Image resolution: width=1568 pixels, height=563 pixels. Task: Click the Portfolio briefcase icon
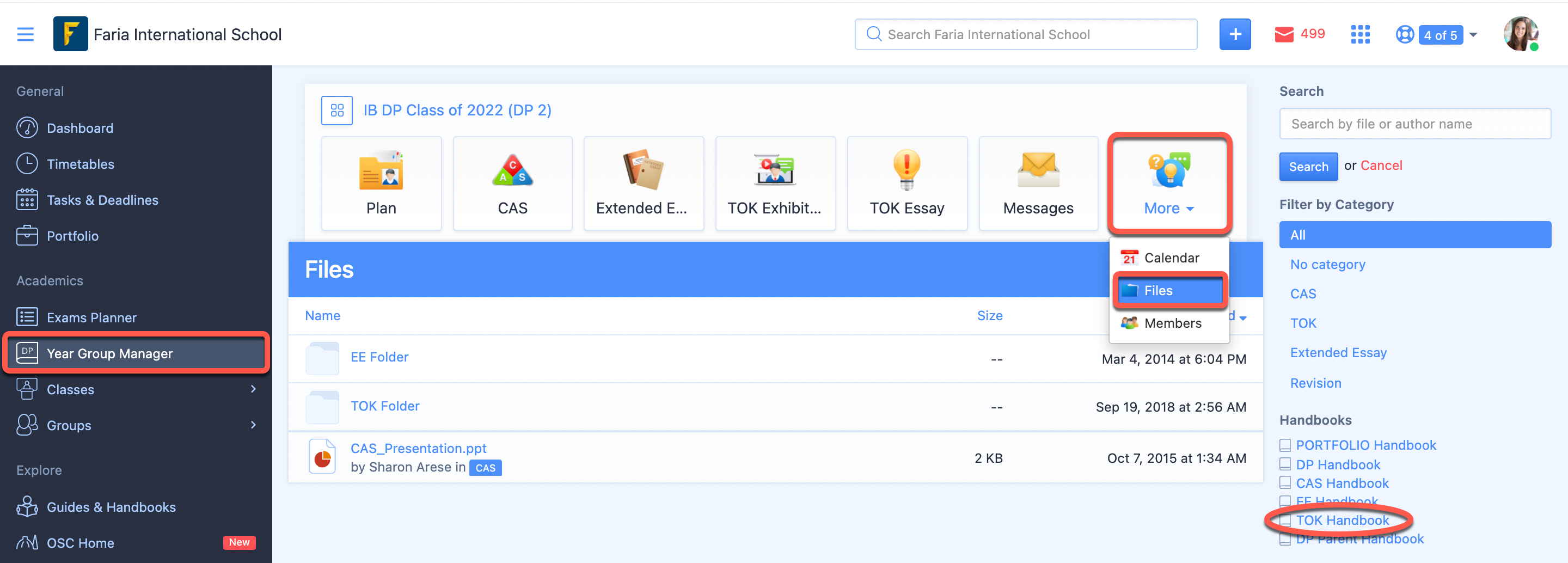tap(27, 236)
